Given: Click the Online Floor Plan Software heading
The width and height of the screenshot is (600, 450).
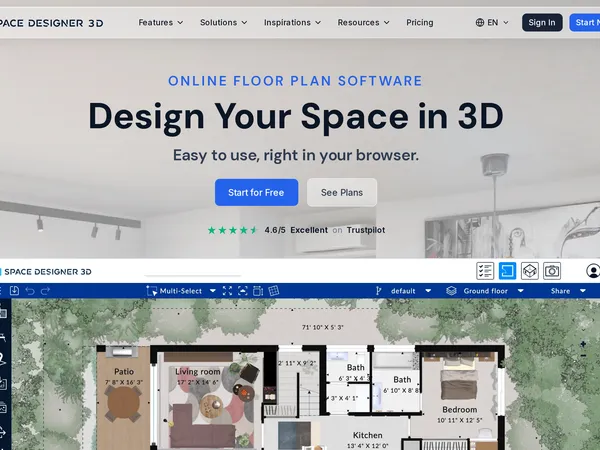Looking at the screenshot, I should point(295,81).
